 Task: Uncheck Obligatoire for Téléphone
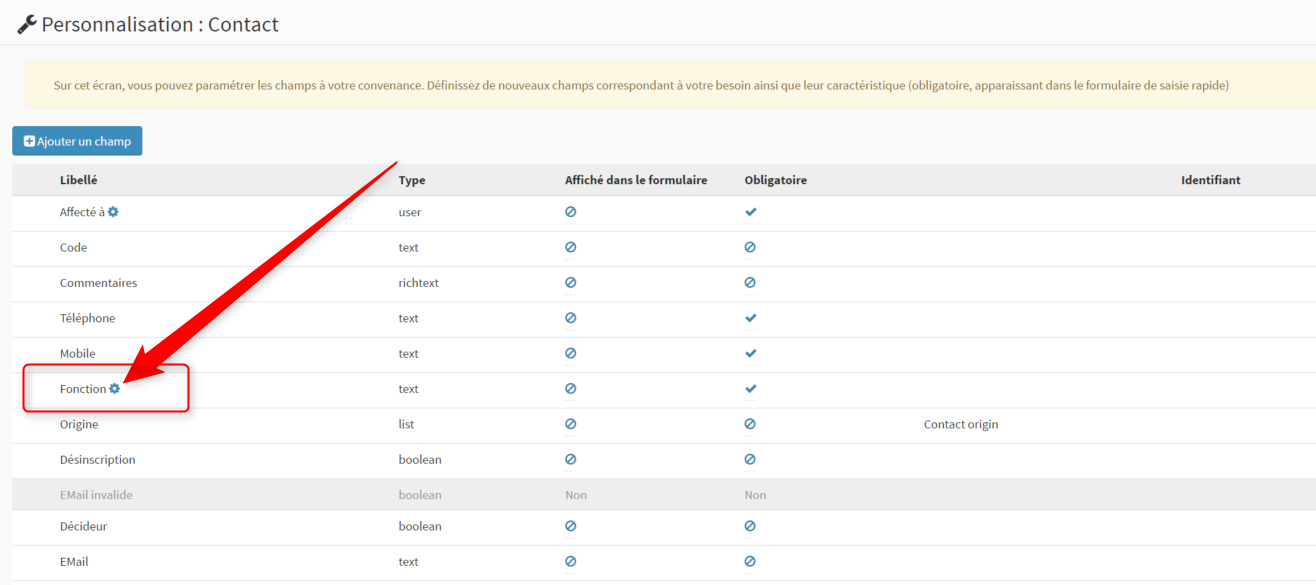pos(751,318)
